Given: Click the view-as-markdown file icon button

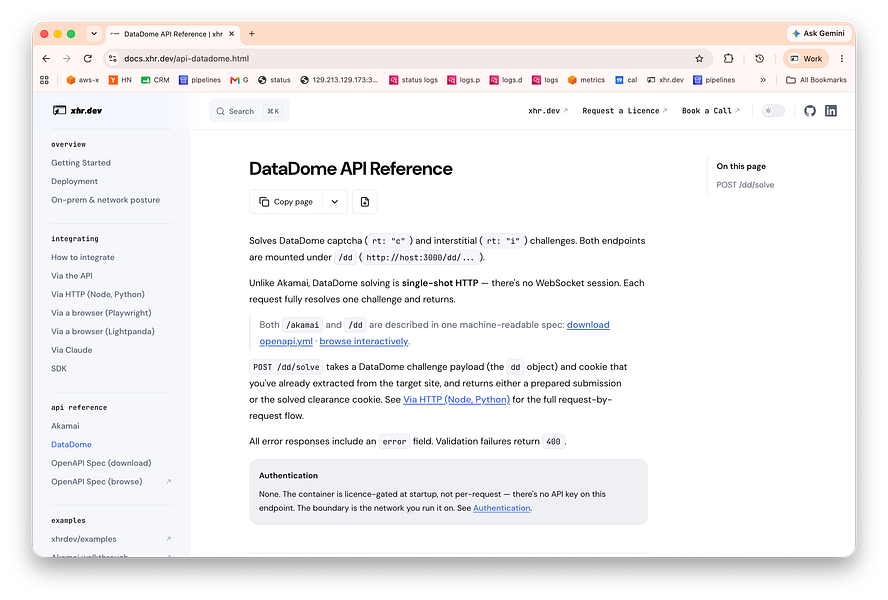Looking at the screenshot, I should pyautogui.click(x=365, y=202).
